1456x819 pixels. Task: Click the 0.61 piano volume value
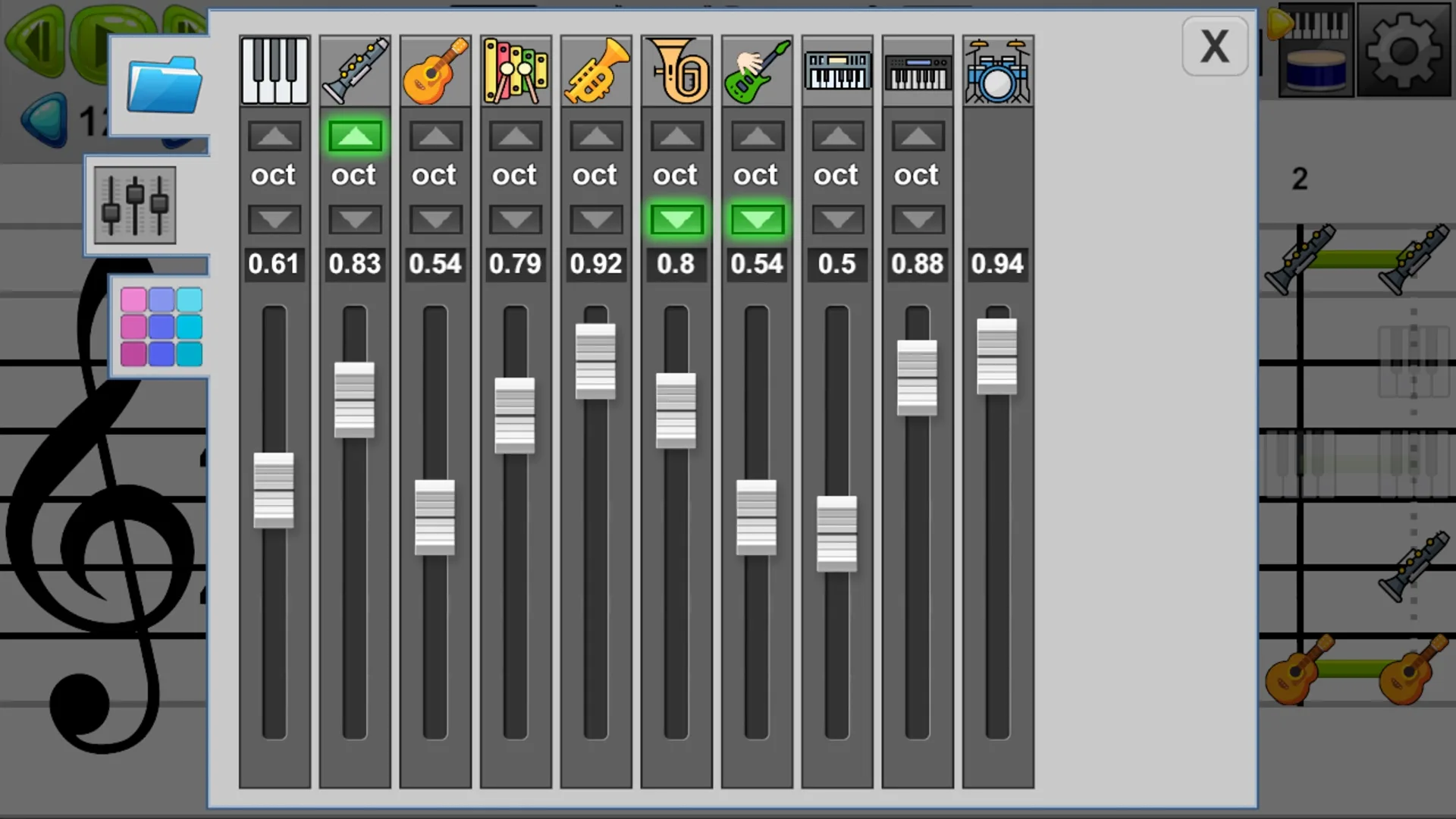coord(274,263)
